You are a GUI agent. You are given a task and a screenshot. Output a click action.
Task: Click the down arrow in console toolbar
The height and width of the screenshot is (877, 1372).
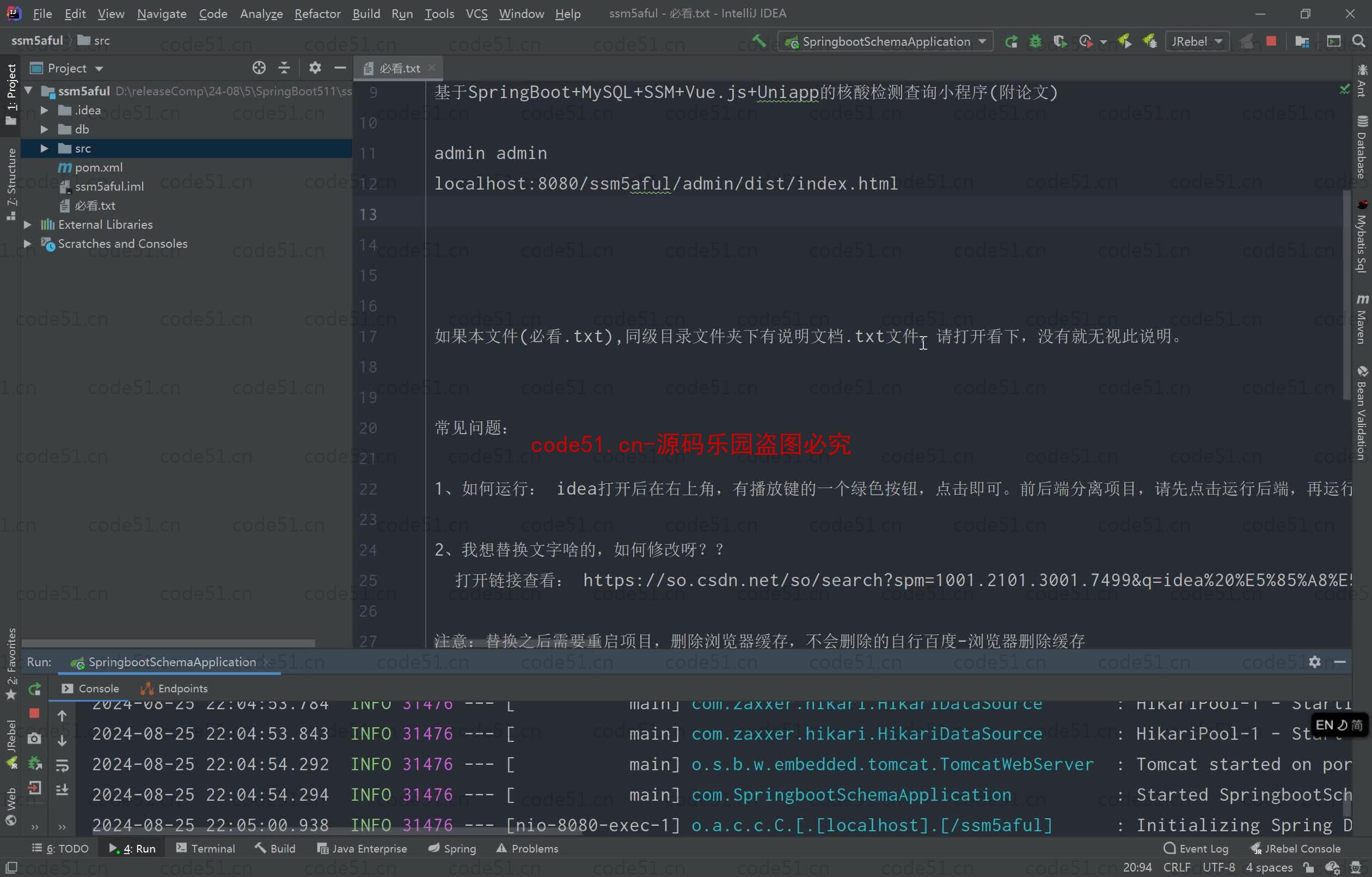(62, 741)
